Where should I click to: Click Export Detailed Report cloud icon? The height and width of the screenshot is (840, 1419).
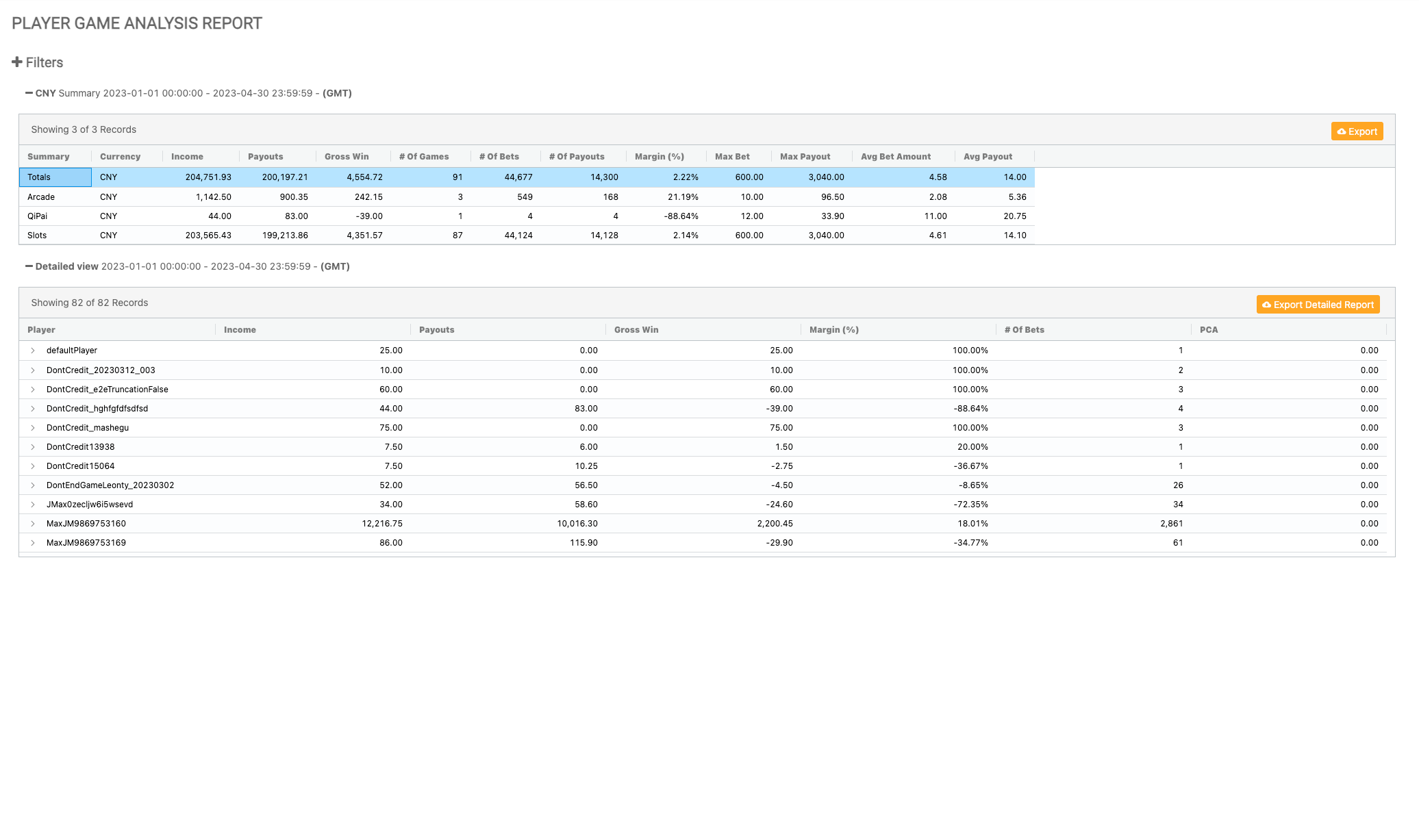point(1267,305)
